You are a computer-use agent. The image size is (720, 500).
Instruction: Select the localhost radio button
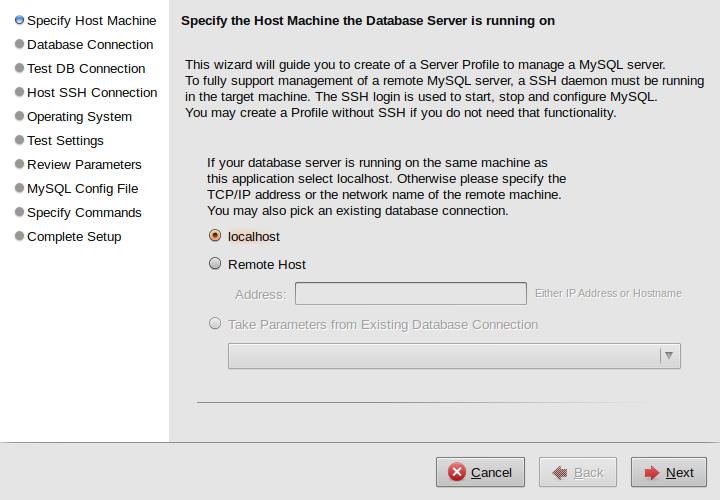tap(215, 236)
